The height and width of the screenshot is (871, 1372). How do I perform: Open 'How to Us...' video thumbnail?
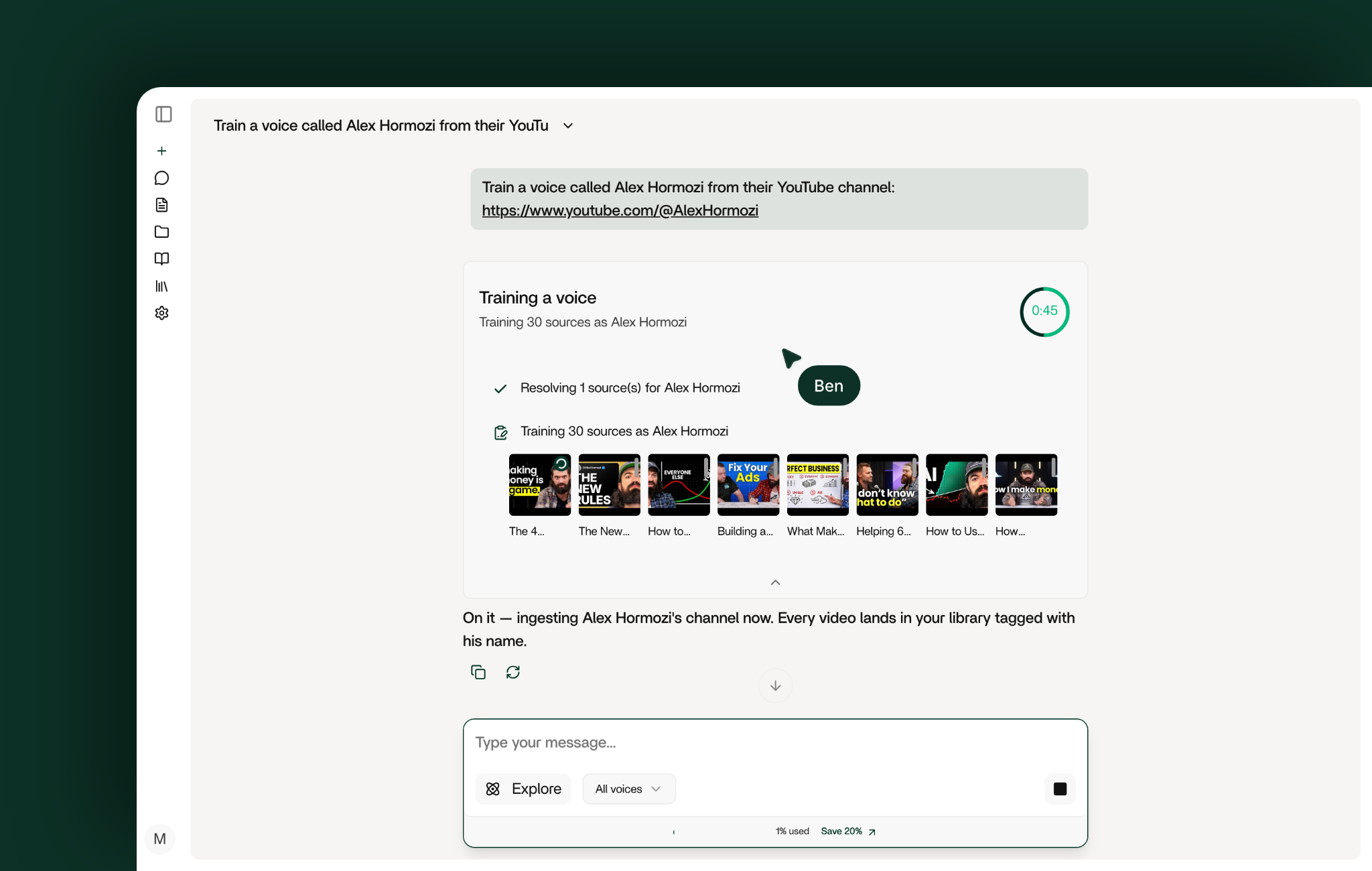pos(957,485)
